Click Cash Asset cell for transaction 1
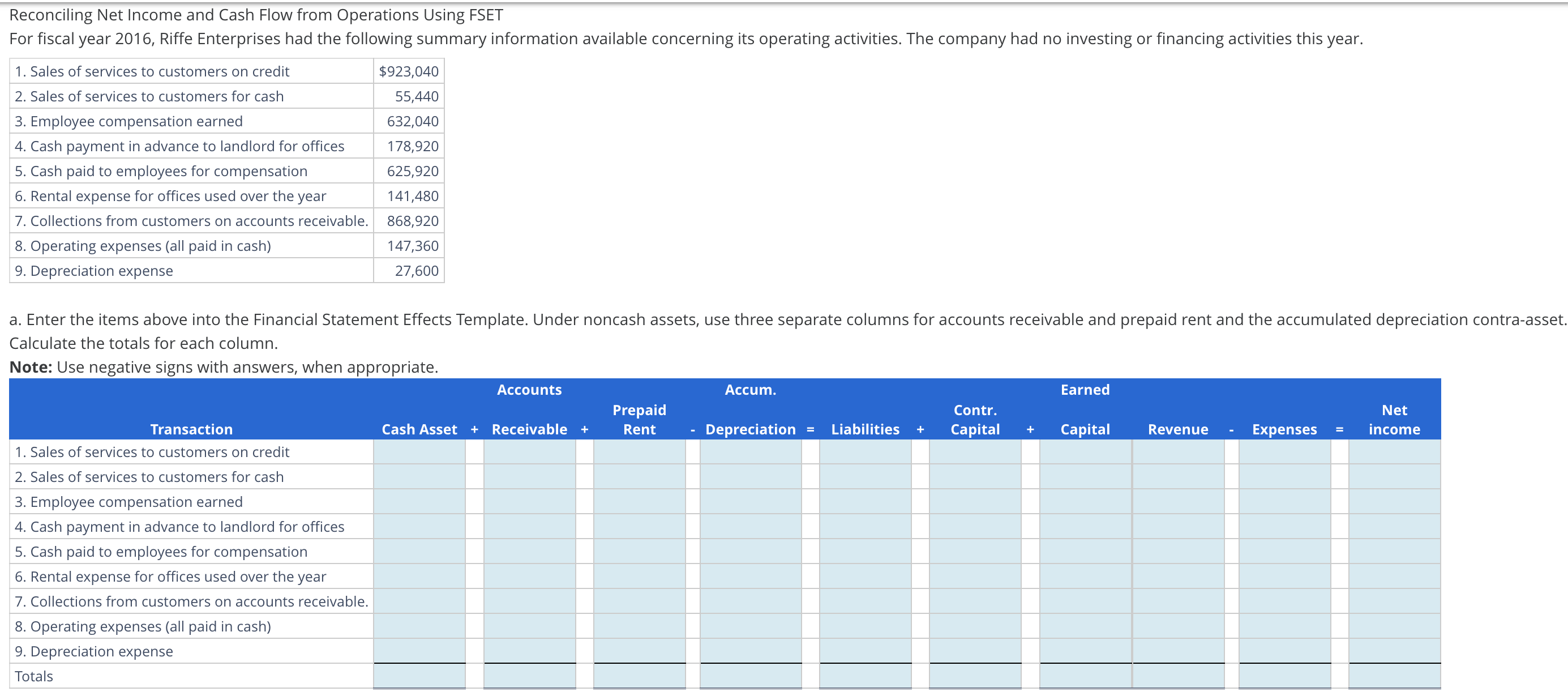The width and height of the screenshot is (1568, 700). click(x=419, y=452)
